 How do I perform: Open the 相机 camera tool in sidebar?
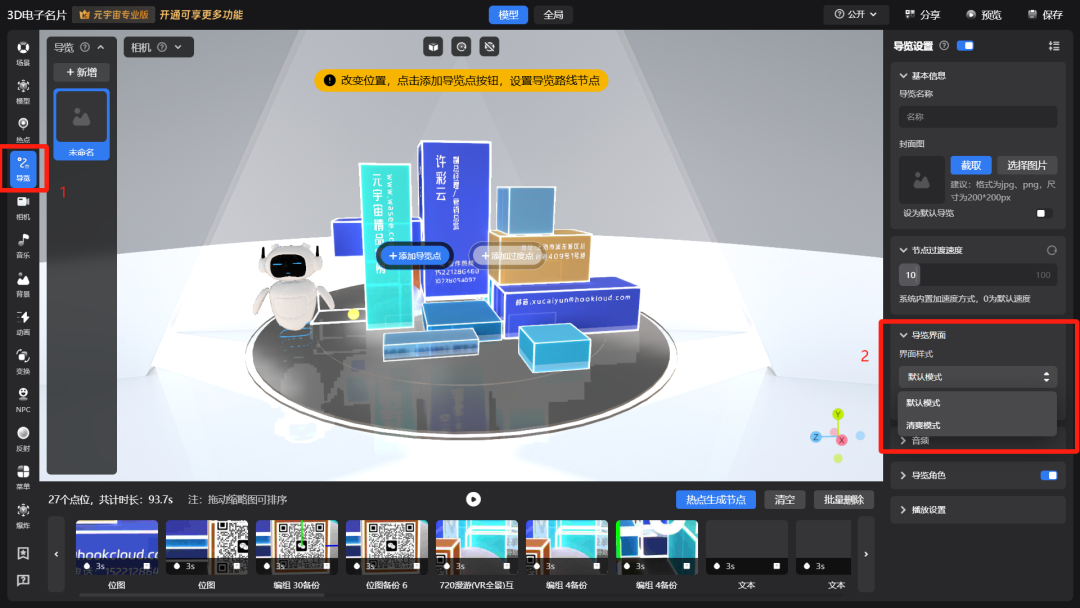(x=23, y=207)
